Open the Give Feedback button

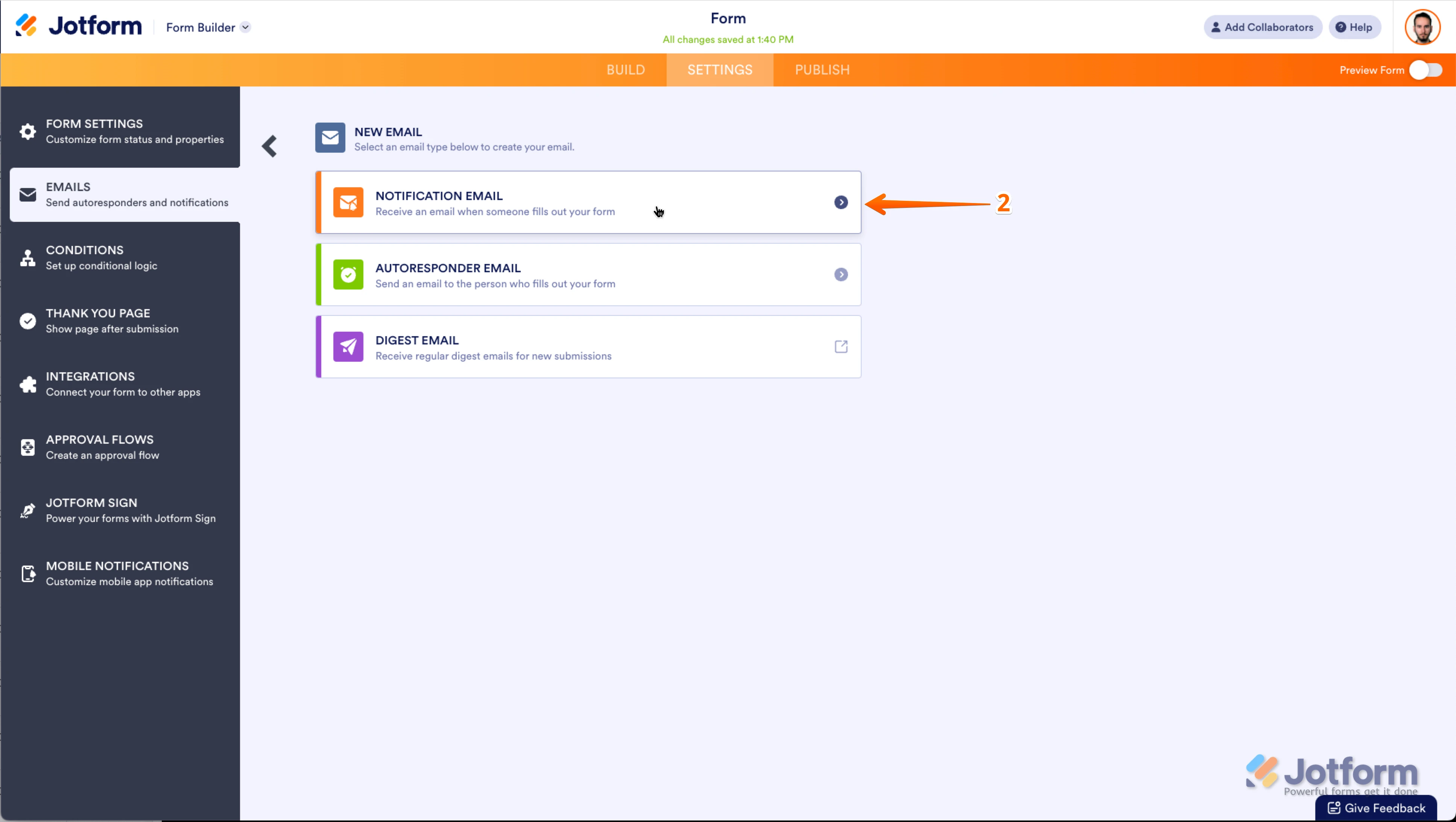1376,808
